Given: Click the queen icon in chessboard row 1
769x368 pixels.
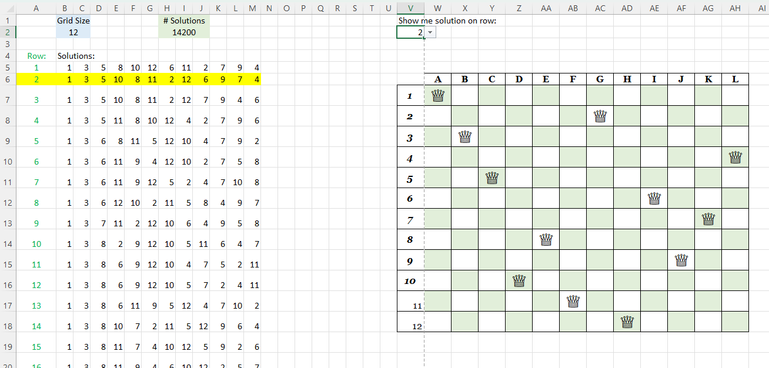Looking at the screenshot, I should (x=438, y=95).
